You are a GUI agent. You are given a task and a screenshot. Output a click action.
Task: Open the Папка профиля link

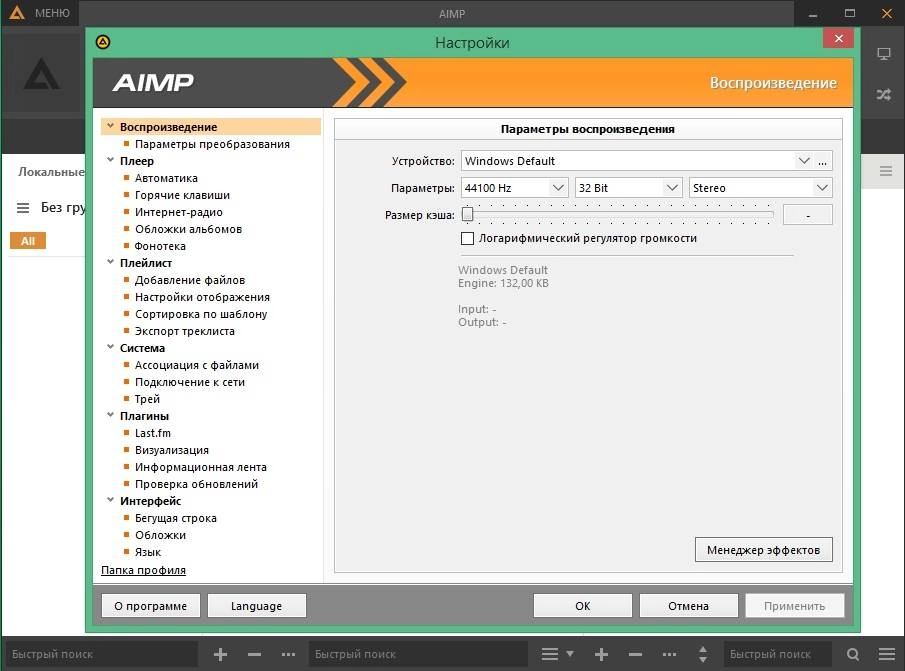tap(143, 570)
